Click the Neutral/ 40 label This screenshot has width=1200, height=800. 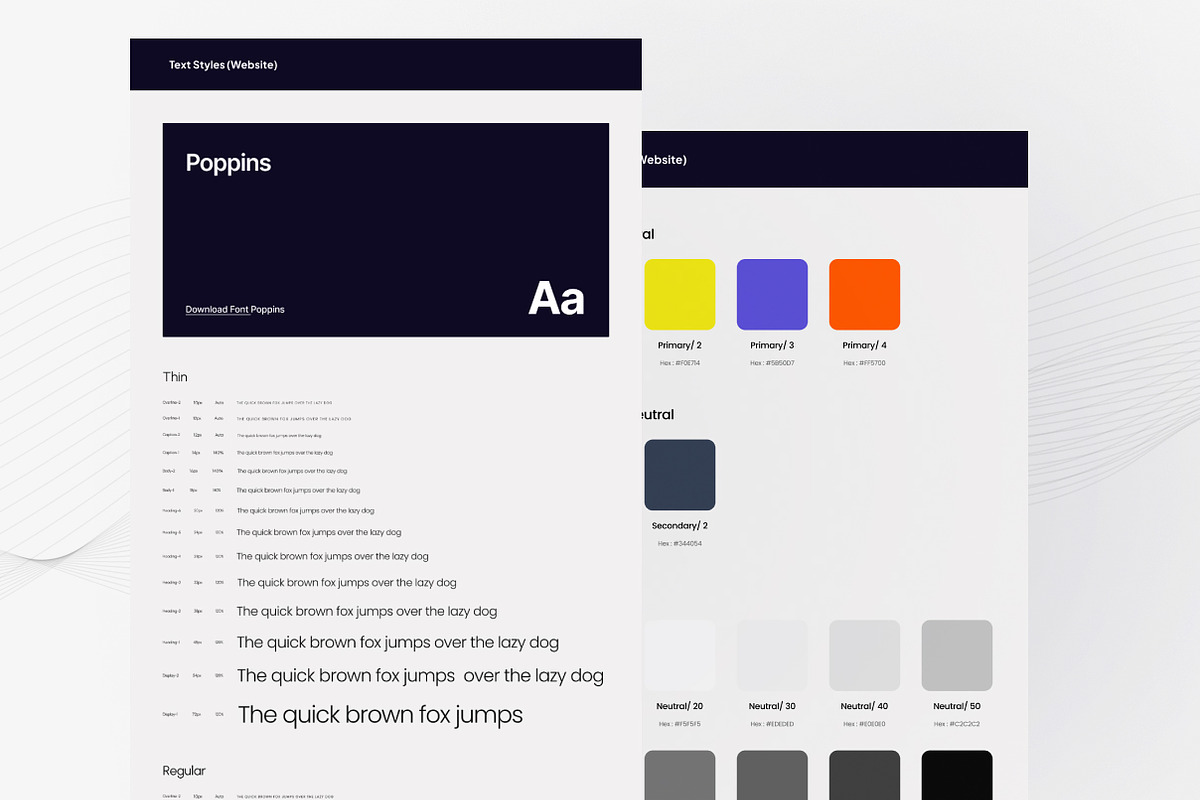864,706
